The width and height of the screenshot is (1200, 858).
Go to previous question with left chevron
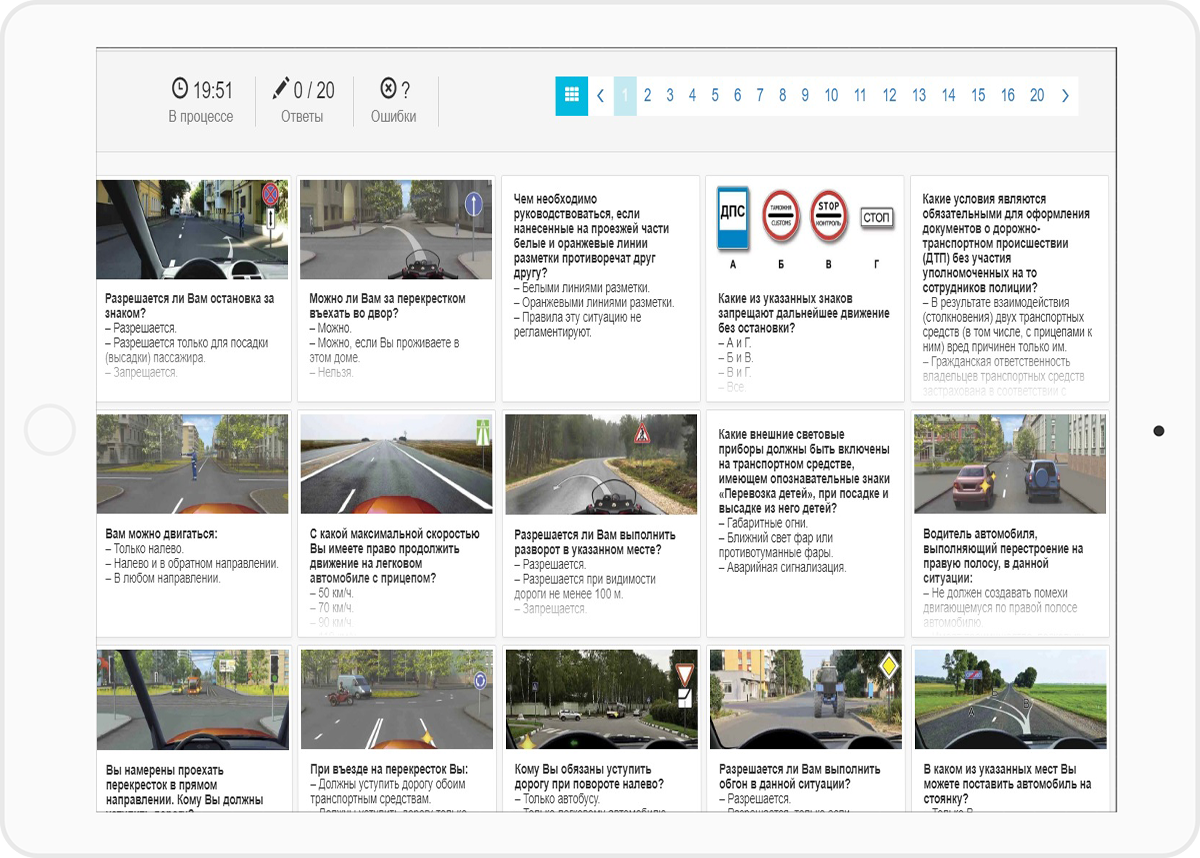[x=600, y=96]
